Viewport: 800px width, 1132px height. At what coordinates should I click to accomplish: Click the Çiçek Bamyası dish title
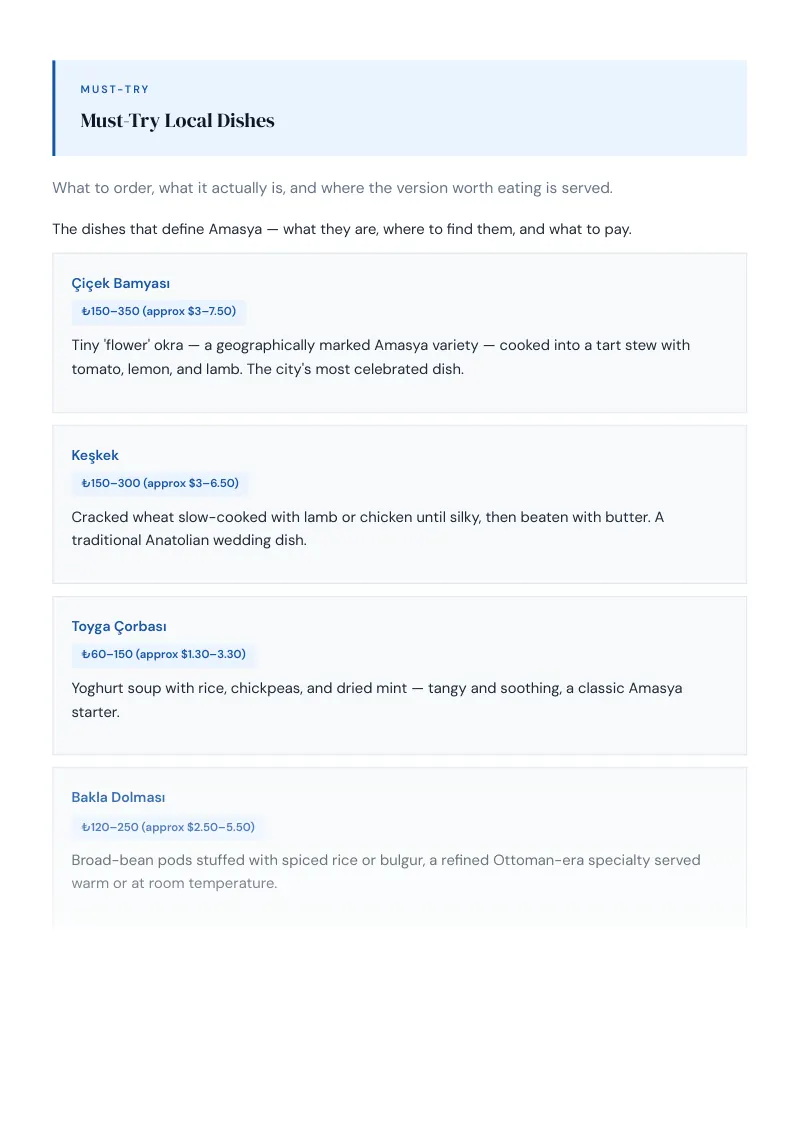click(x=121, y=284)
